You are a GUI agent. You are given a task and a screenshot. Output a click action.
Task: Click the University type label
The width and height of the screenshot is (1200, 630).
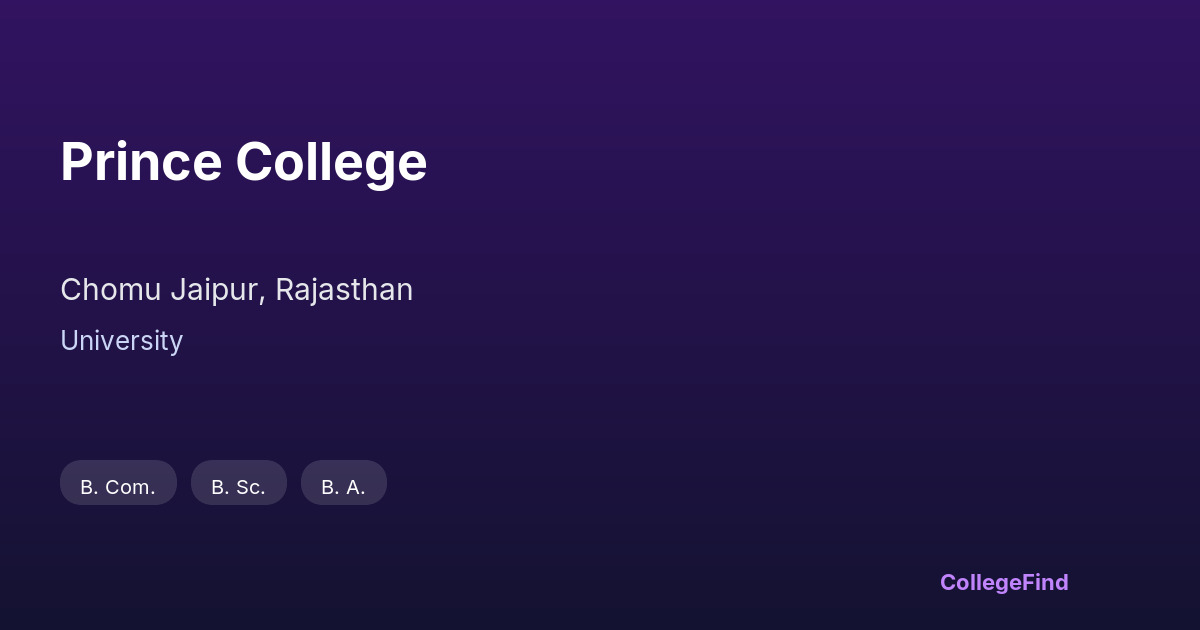(x=121, y=341)
